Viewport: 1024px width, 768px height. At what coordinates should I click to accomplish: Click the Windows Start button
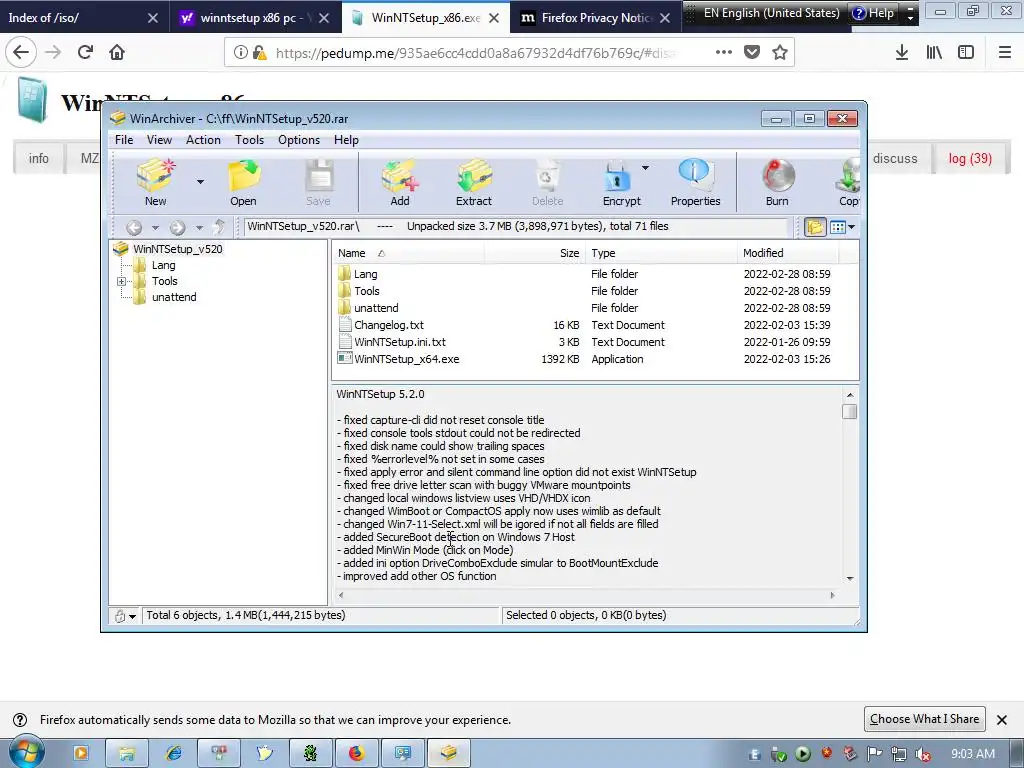click(25, 753)
